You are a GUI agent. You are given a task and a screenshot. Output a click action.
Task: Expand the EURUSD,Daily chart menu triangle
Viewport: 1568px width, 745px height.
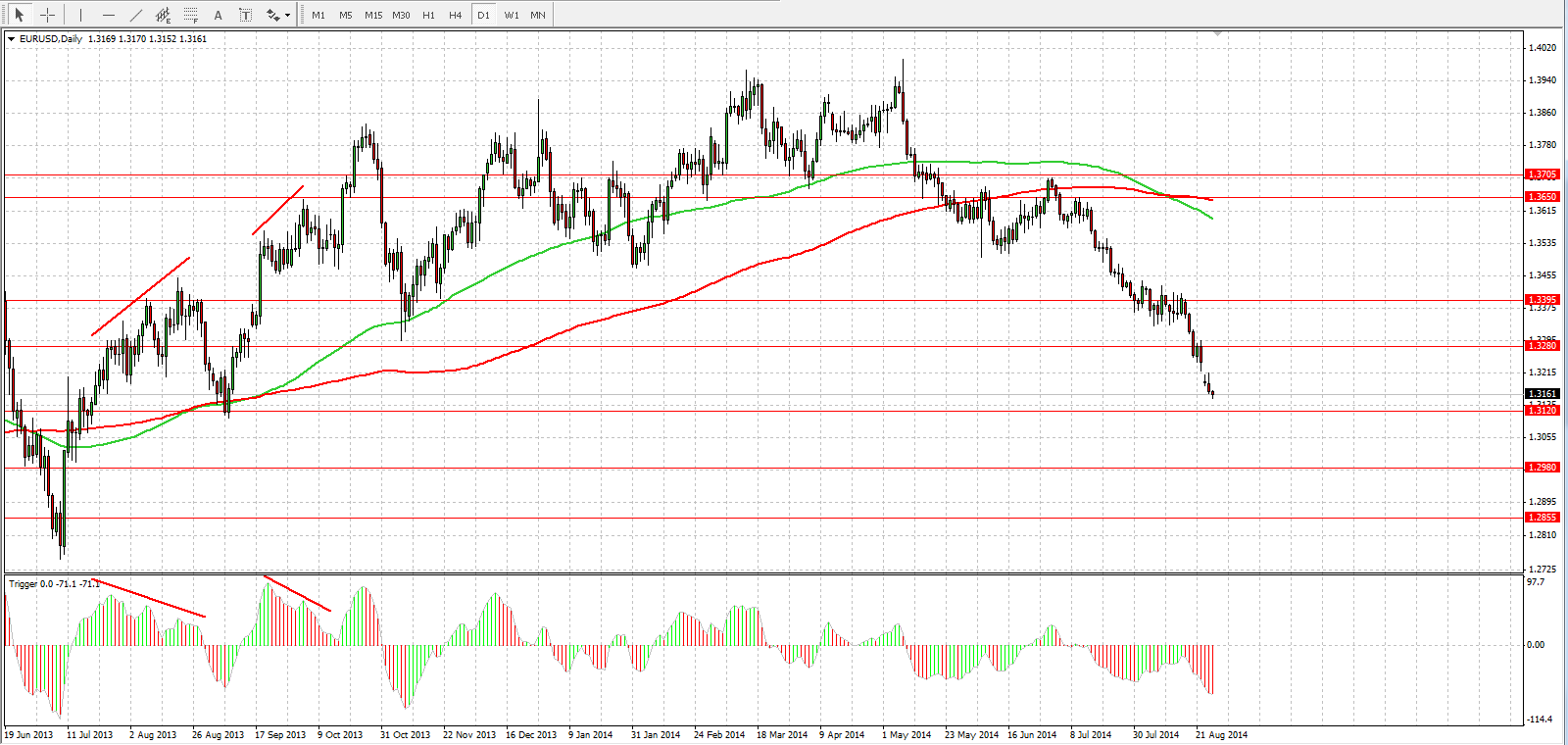[11, 39]
